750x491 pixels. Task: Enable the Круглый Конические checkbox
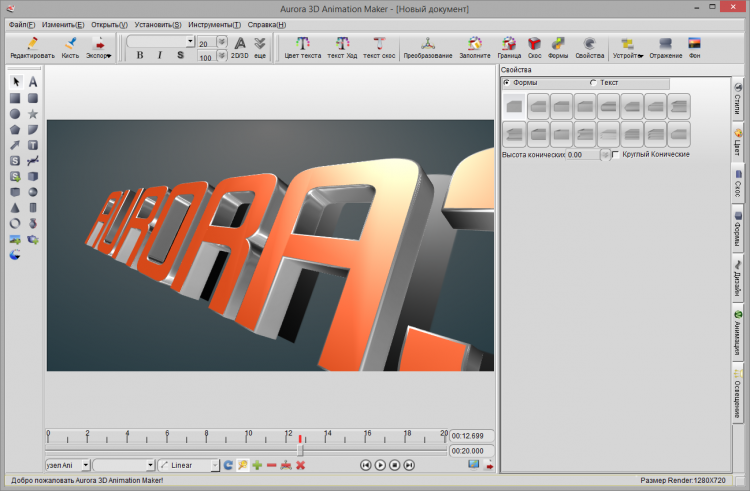click(615, 155)
